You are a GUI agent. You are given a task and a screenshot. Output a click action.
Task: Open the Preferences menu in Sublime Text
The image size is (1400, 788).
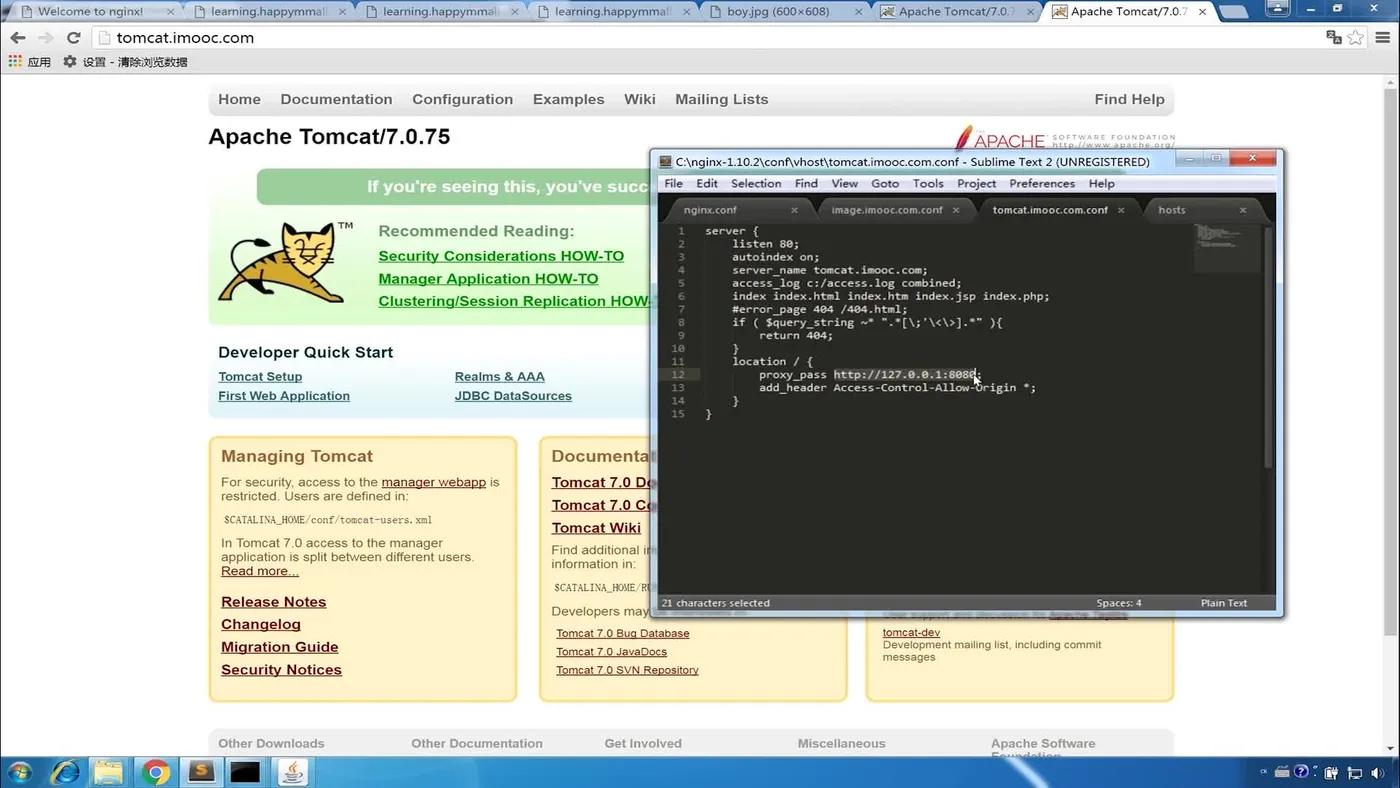(1042, 184)
